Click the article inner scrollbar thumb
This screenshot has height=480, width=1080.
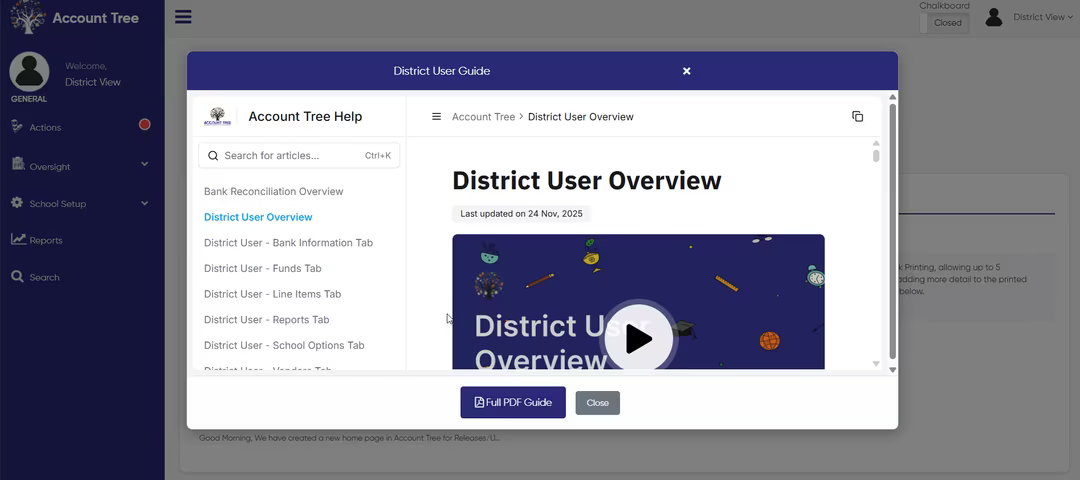pyautogui.click(x=876, y=156)
